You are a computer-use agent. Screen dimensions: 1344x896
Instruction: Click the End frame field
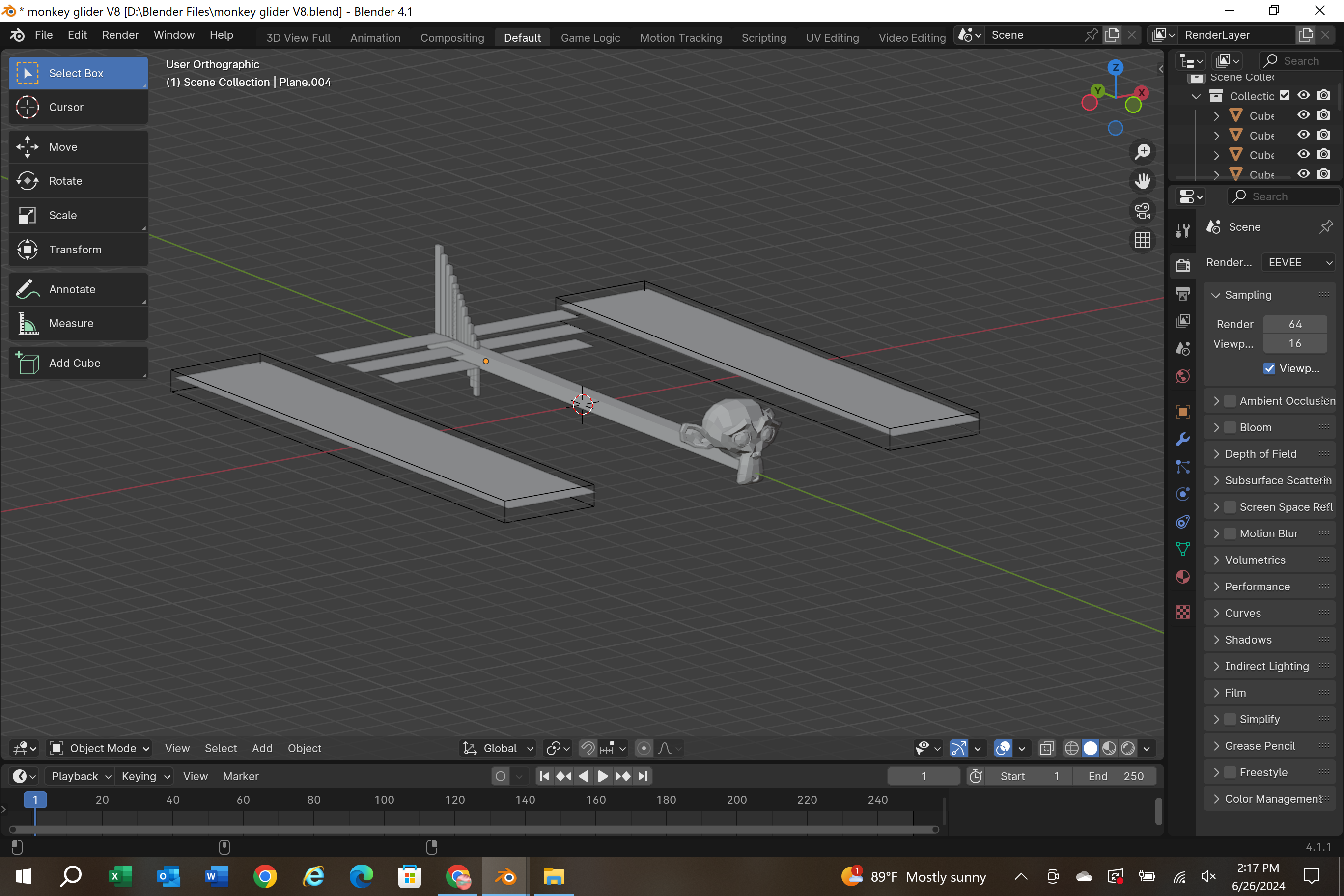click(x=1116, y=776)
